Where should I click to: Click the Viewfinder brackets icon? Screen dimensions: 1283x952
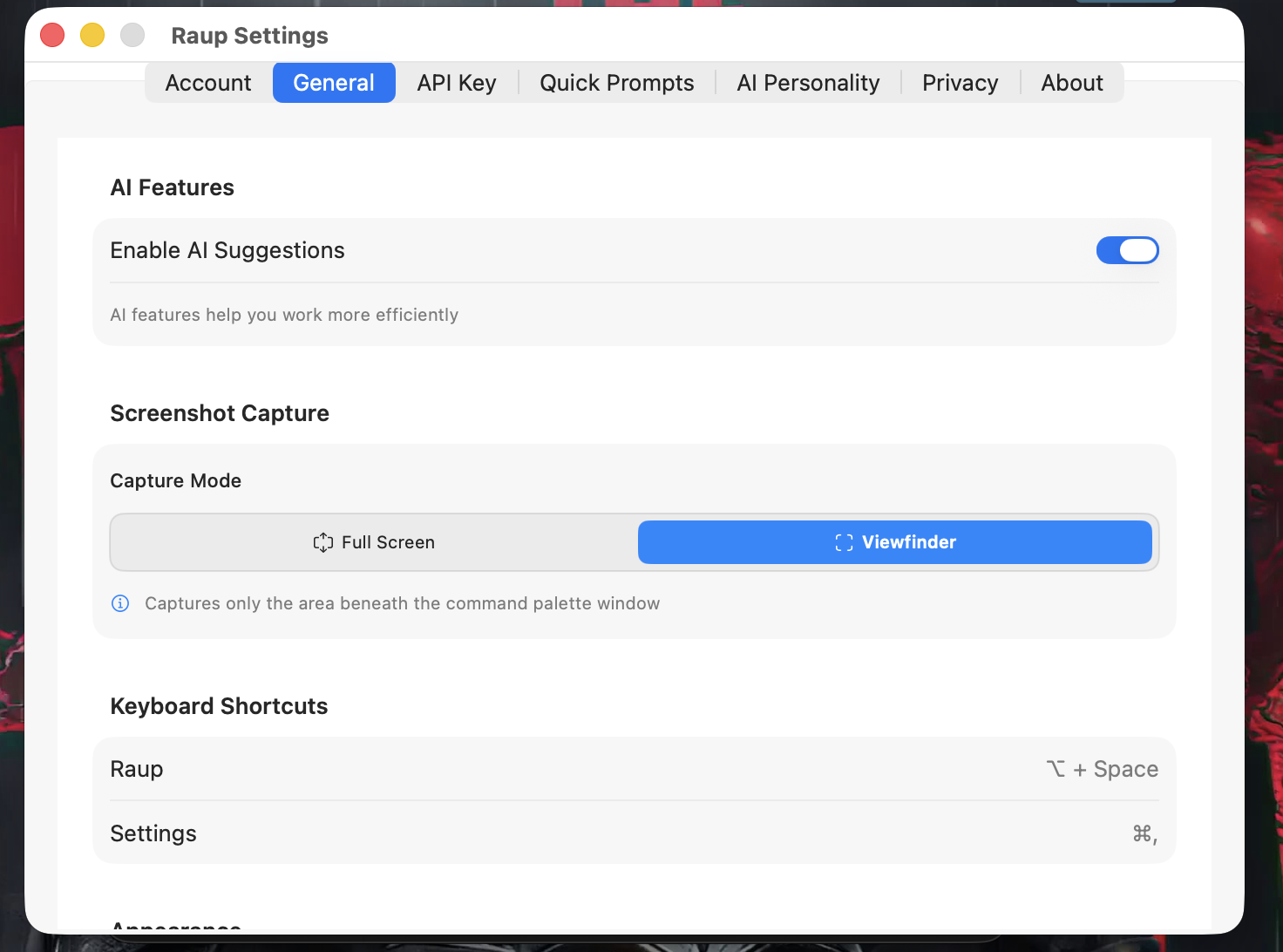[844, 542]
